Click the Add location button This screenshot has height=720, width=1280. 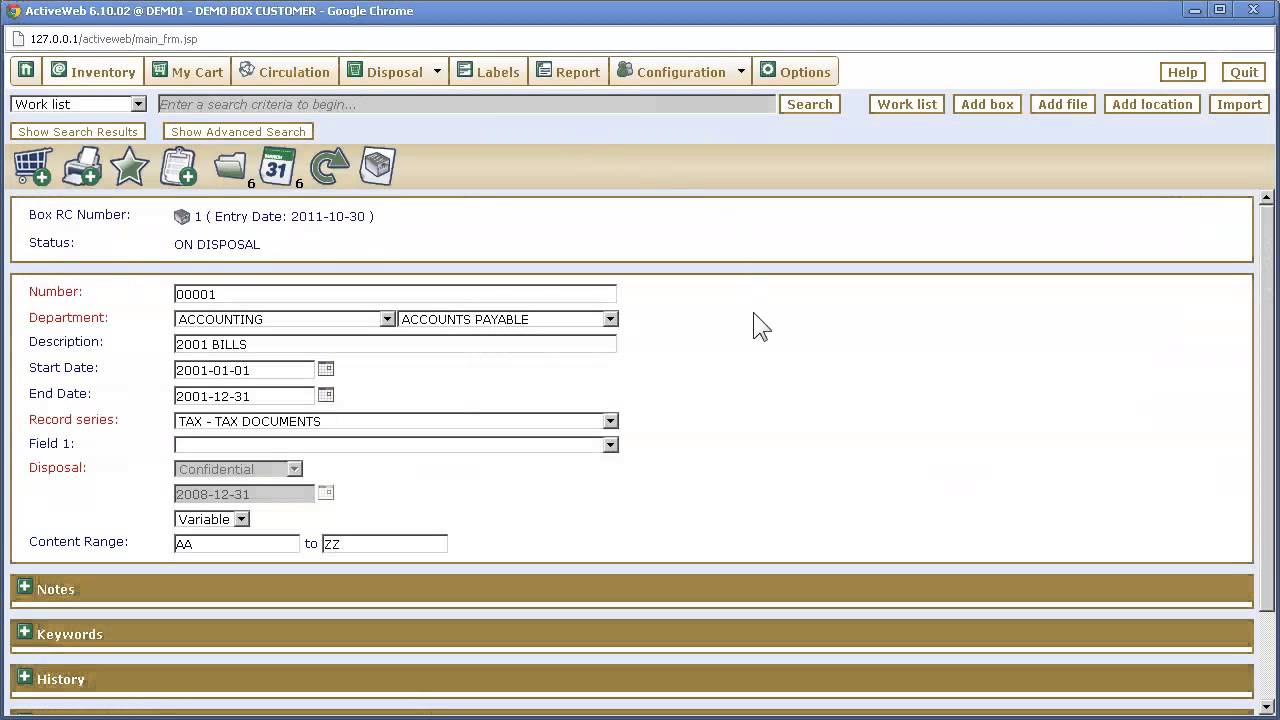pos(1152,104)
